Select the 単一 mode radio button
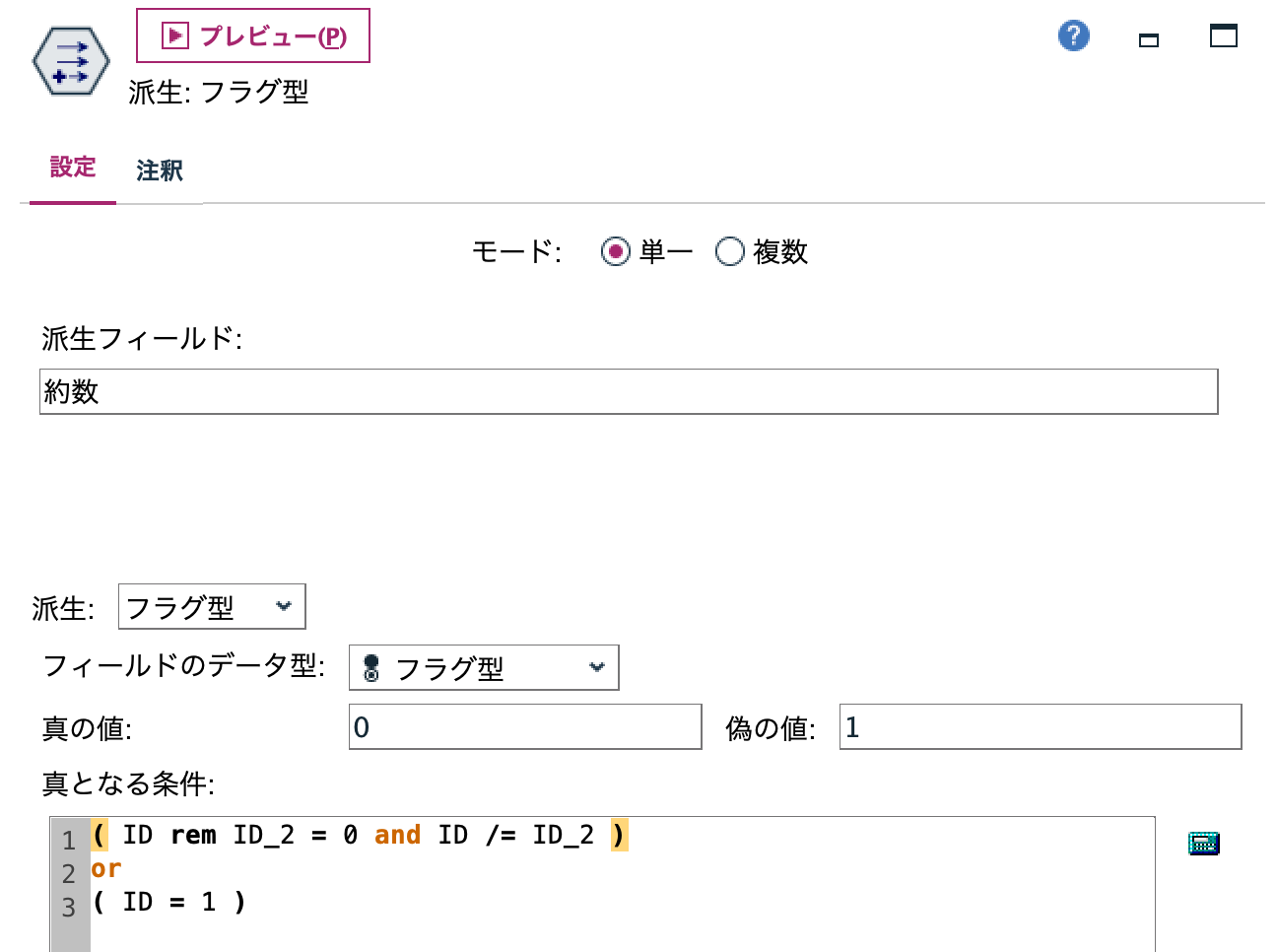Viewport: 1277px width, 952px height. click(x=617, y=251)
